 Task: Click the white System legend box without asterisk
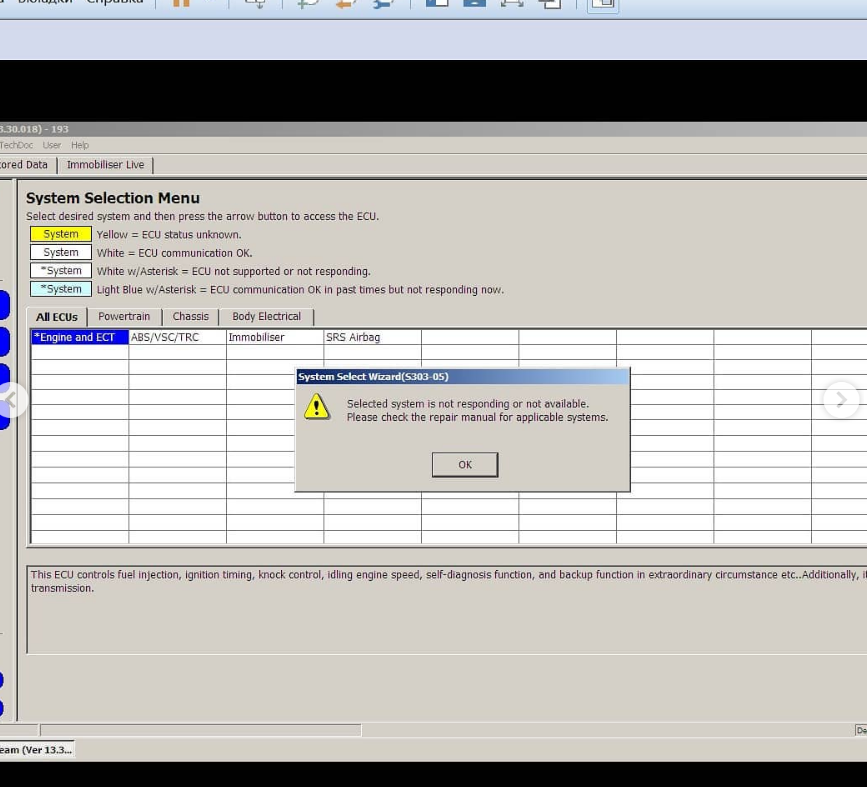click(61, 252)
